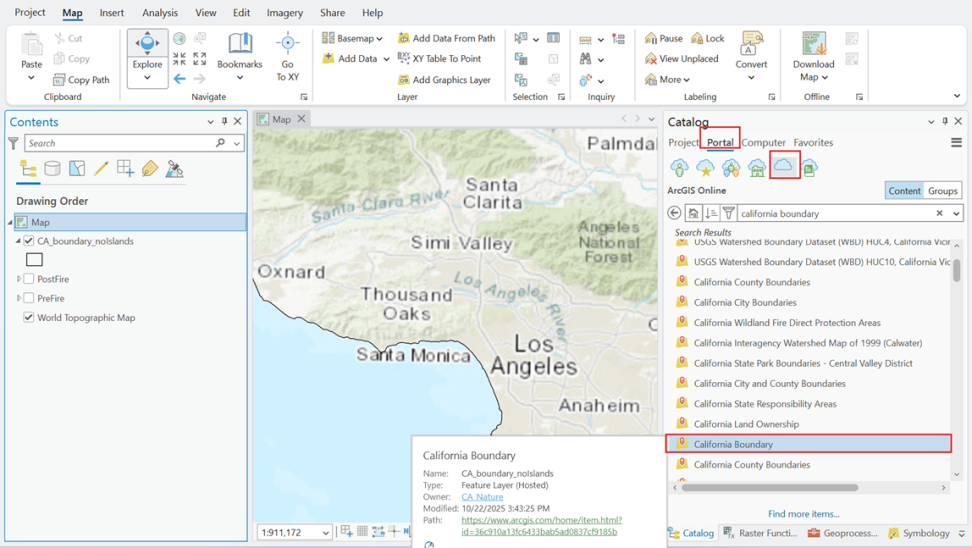Switch catalog to Content view
The width and height of the screenshot is (972, 548).
click(x=904, y=190)
